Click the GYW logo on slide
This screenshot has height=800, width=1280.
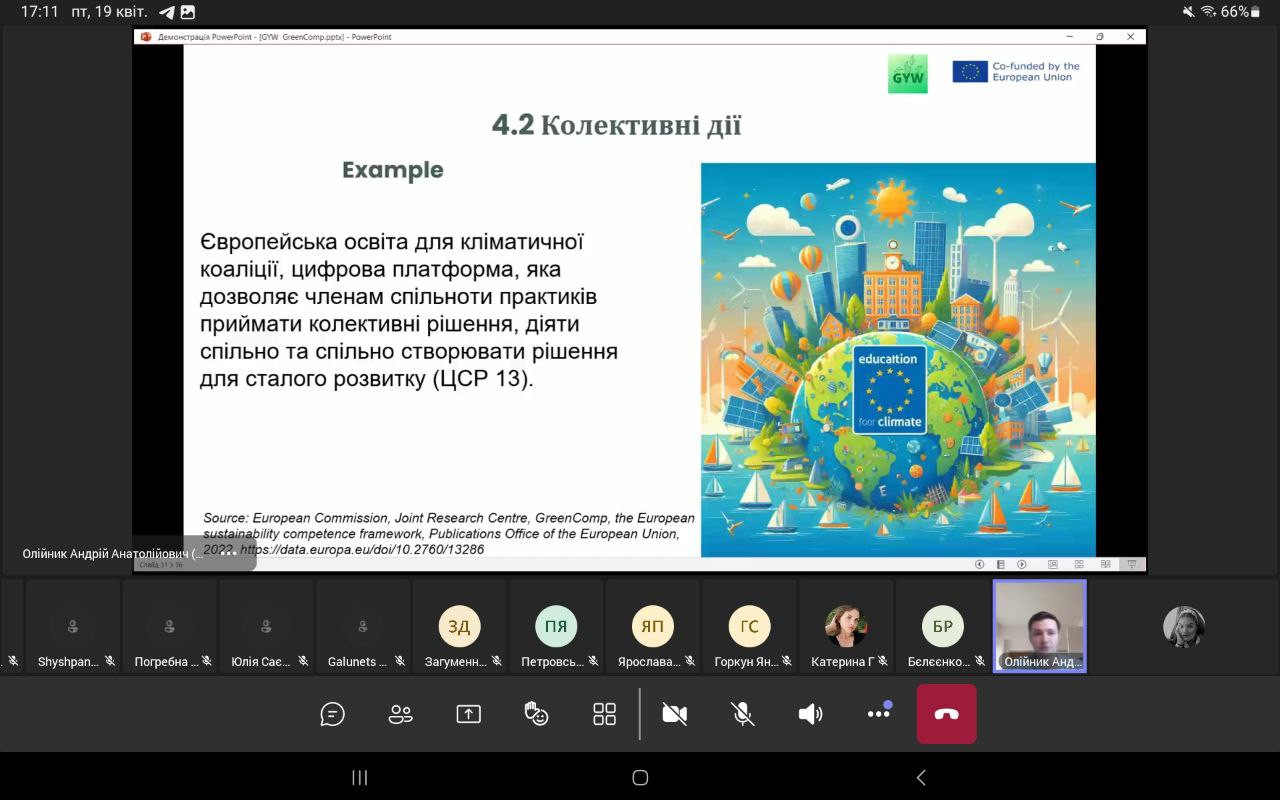[x=908, y=74]
